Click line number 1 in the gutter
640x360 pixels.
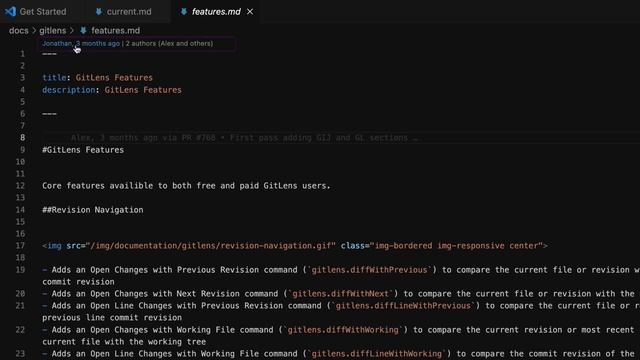[22, 53]
